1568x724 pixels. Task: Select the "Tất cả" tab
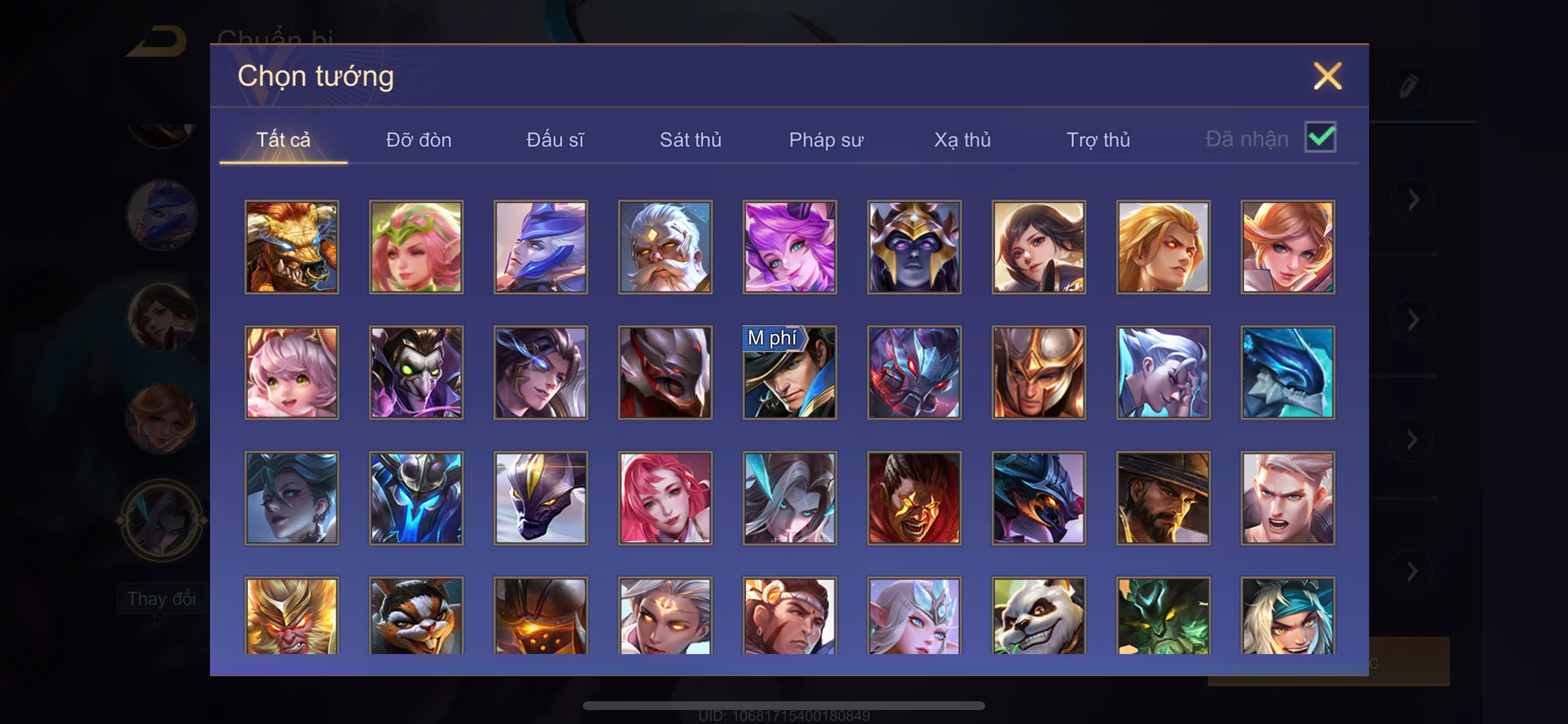(283, 140)
